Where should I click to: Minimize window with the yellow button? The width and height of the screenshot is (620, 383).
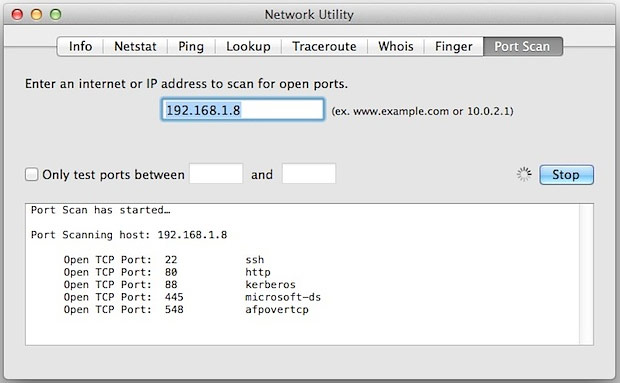pyautogui.click(x=36, y=15)
